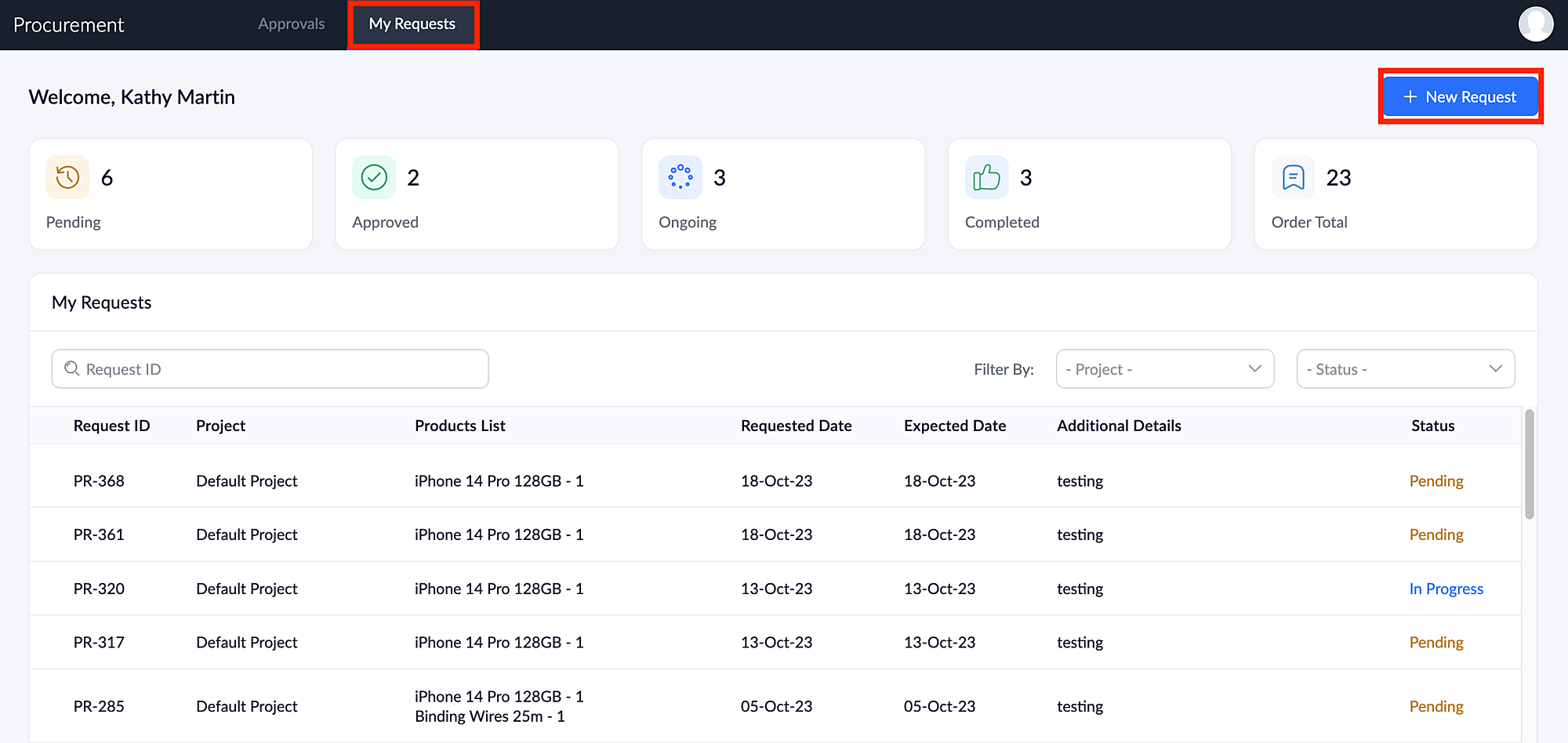This screenshot has height=743, width=1568.
Task: Click the Ongoing summary card label
Action: tap(688, 223)
